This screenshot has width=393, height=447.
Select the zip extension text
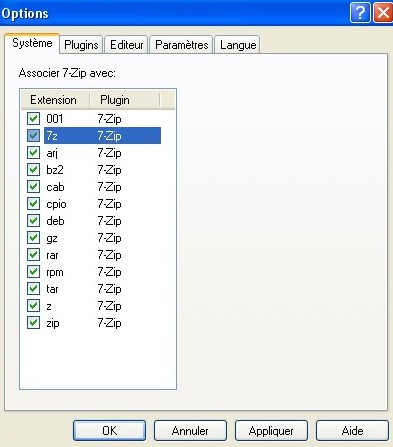[x=53, y=323]
